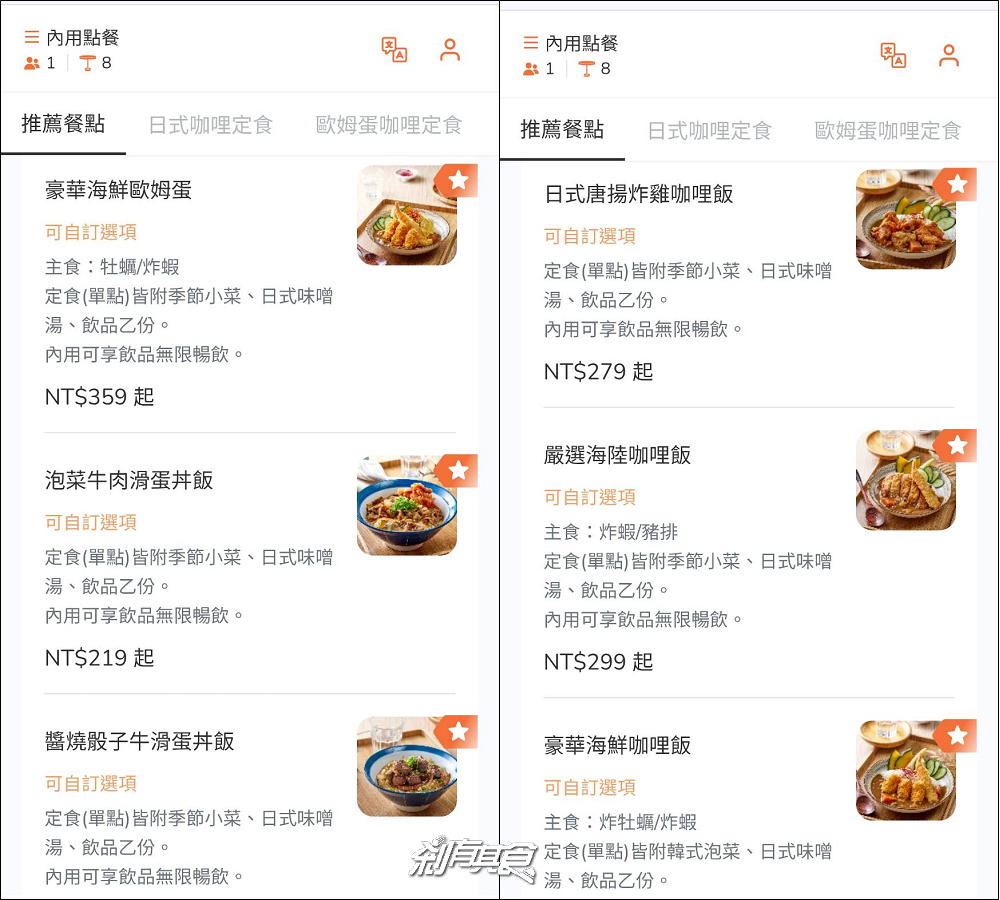Open 嚴選海陸咖哩飯 menu item

click(749, 554)
